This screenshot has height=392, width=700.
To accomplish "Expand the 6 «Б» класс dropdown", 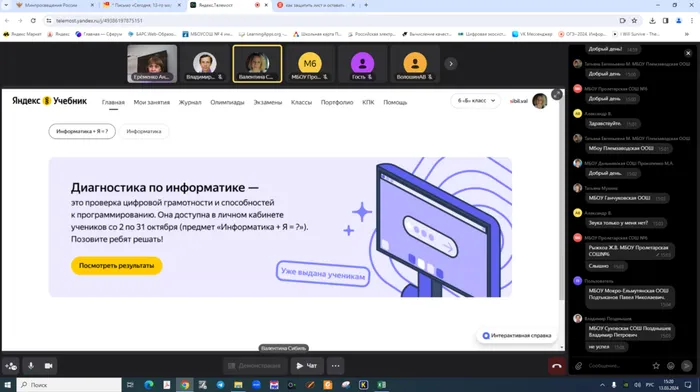I will (x=475, y=101).
